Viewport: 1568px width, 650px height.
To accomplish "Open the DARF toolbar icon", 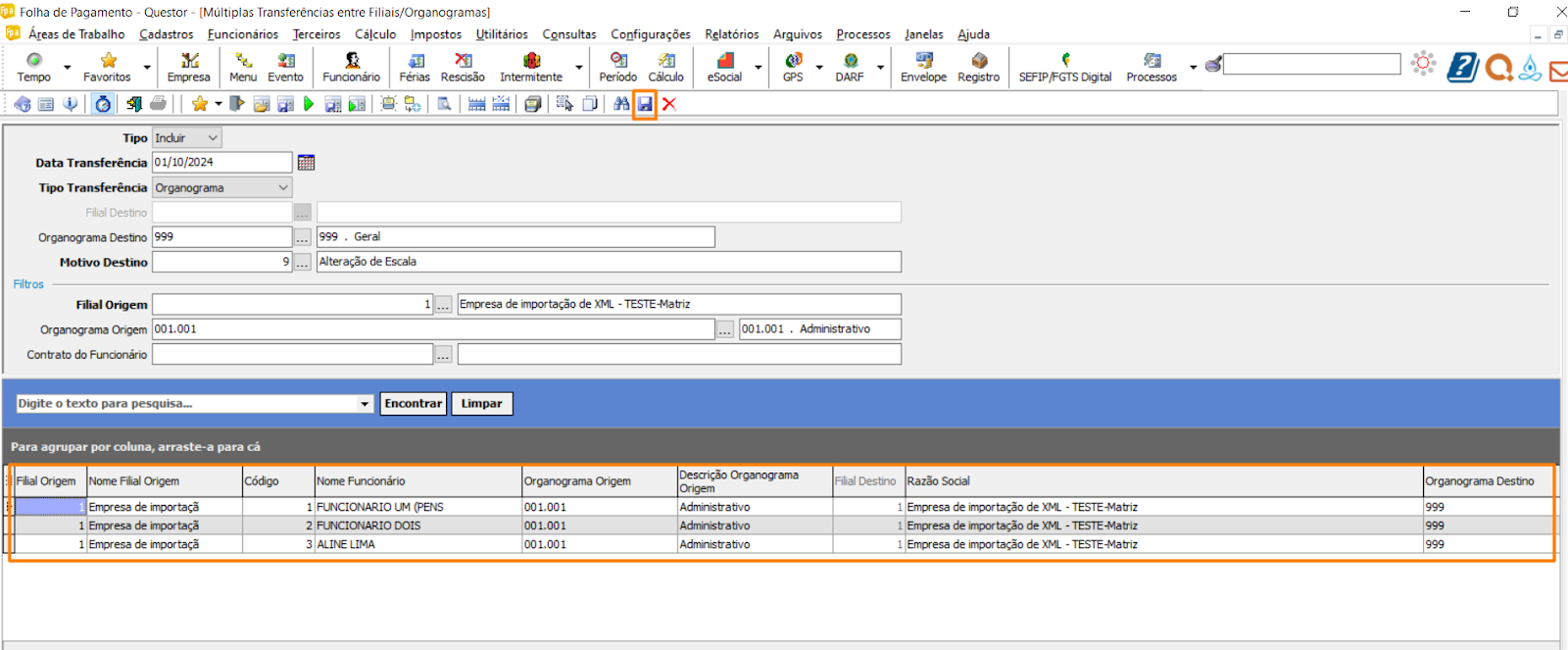I will [850, 67].
